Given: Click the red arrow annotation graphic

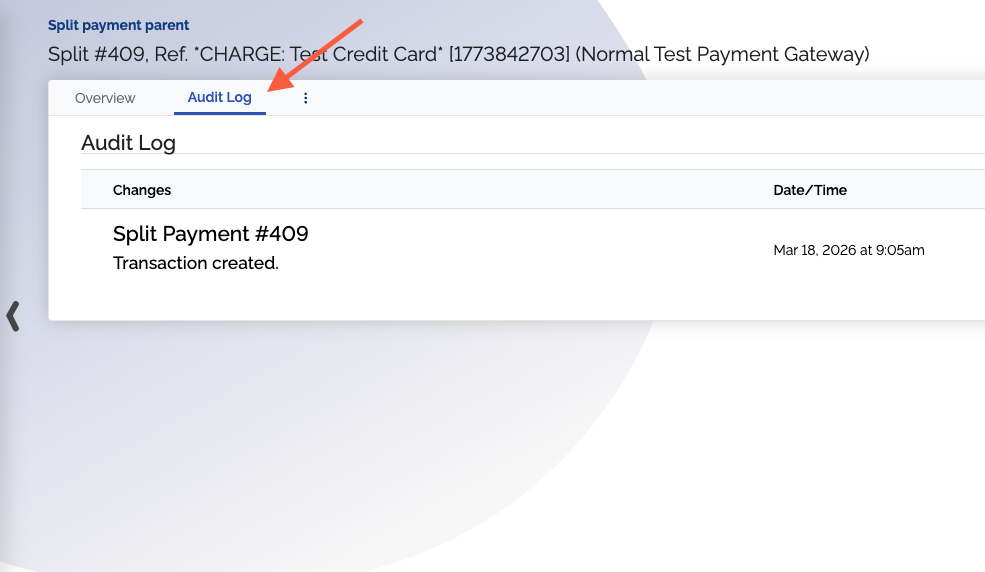Looking at the screenshot, I should pos(318,55).
